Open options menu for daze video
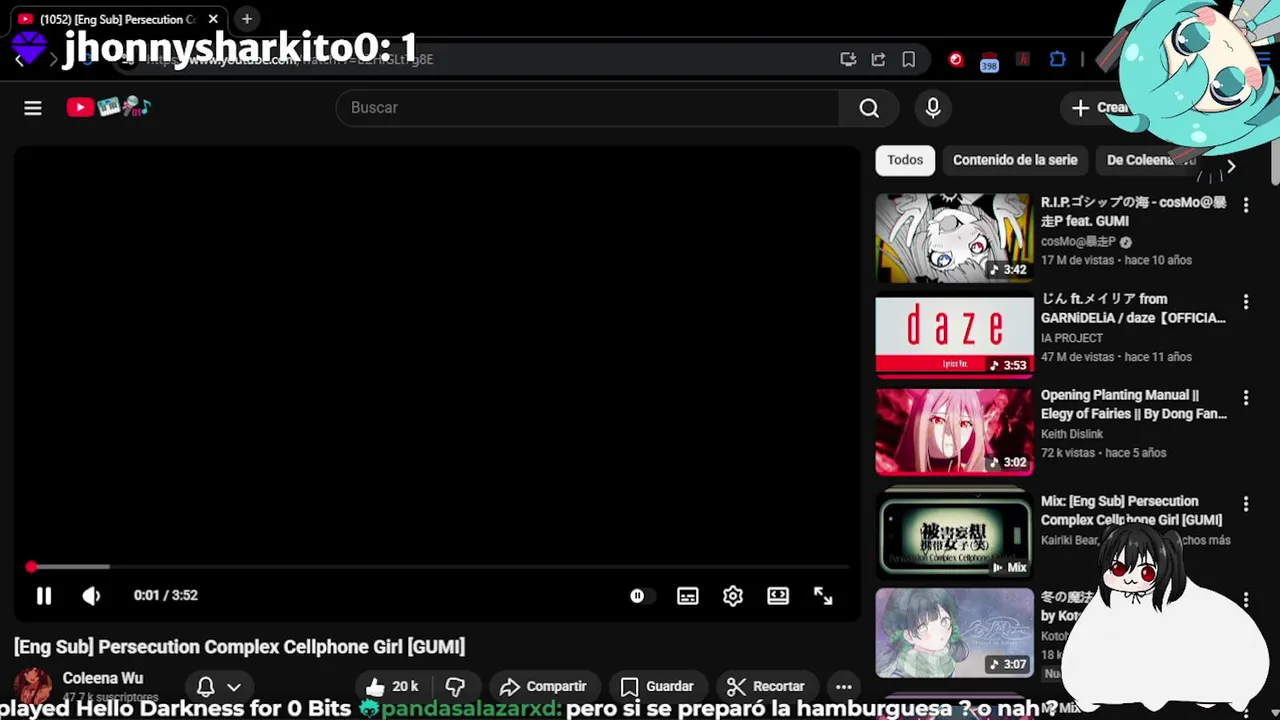Viewport: 1280px width, 720px height. (x=1246, y=301)
